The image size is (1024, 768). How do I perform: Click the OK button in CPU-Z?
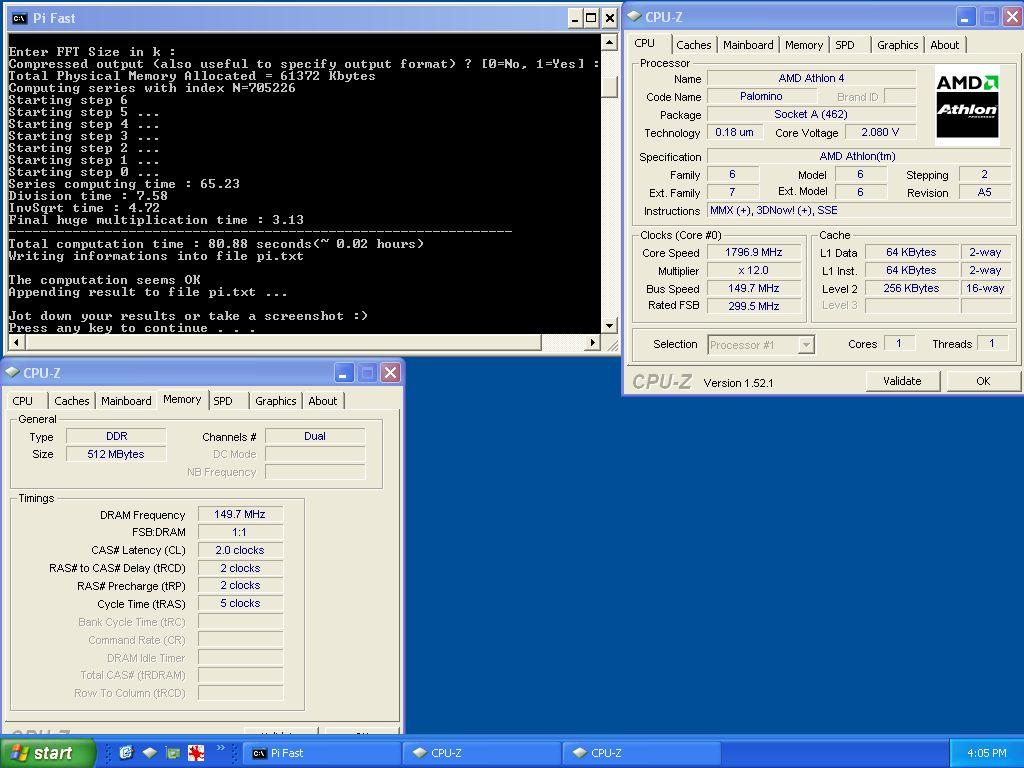984,381
